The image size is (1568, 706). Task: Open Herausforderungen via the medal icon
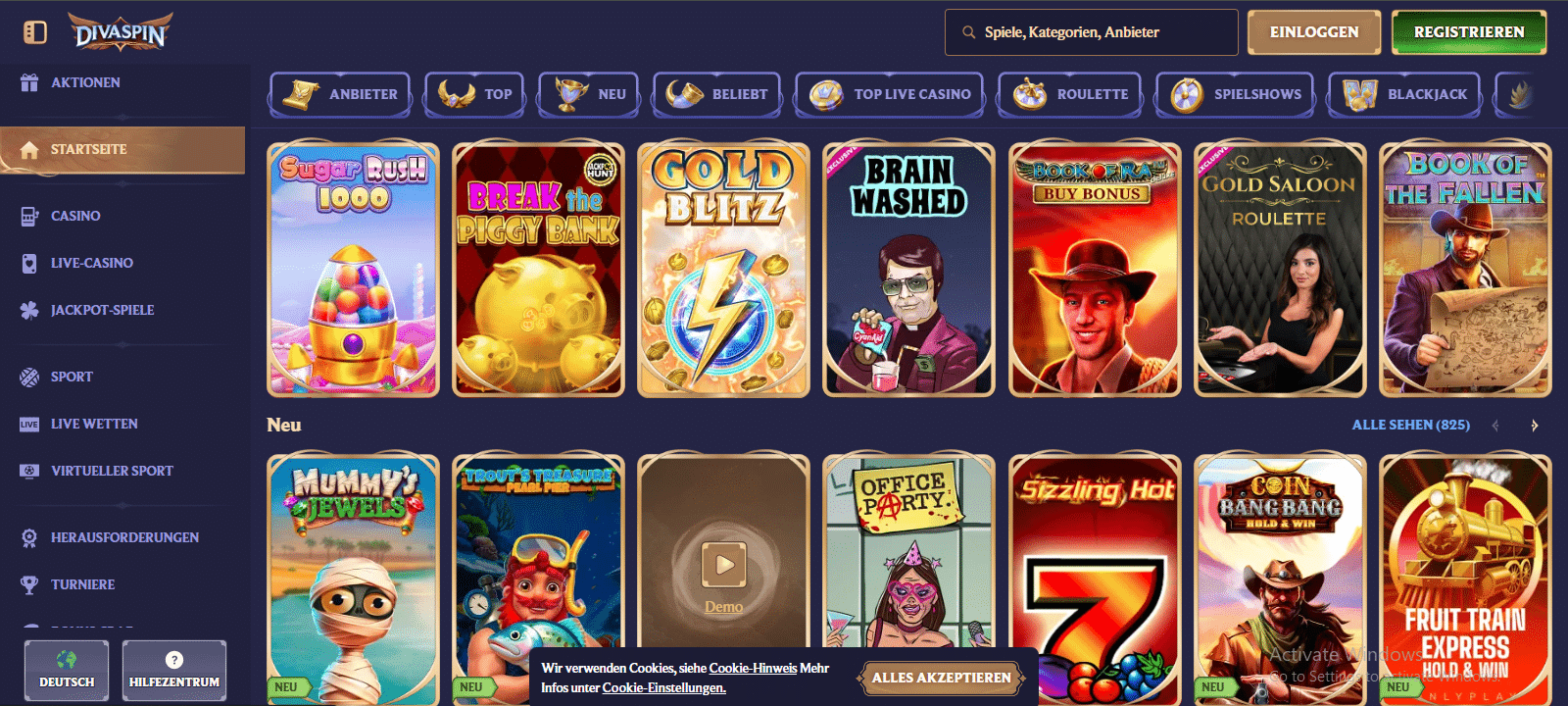29,537
